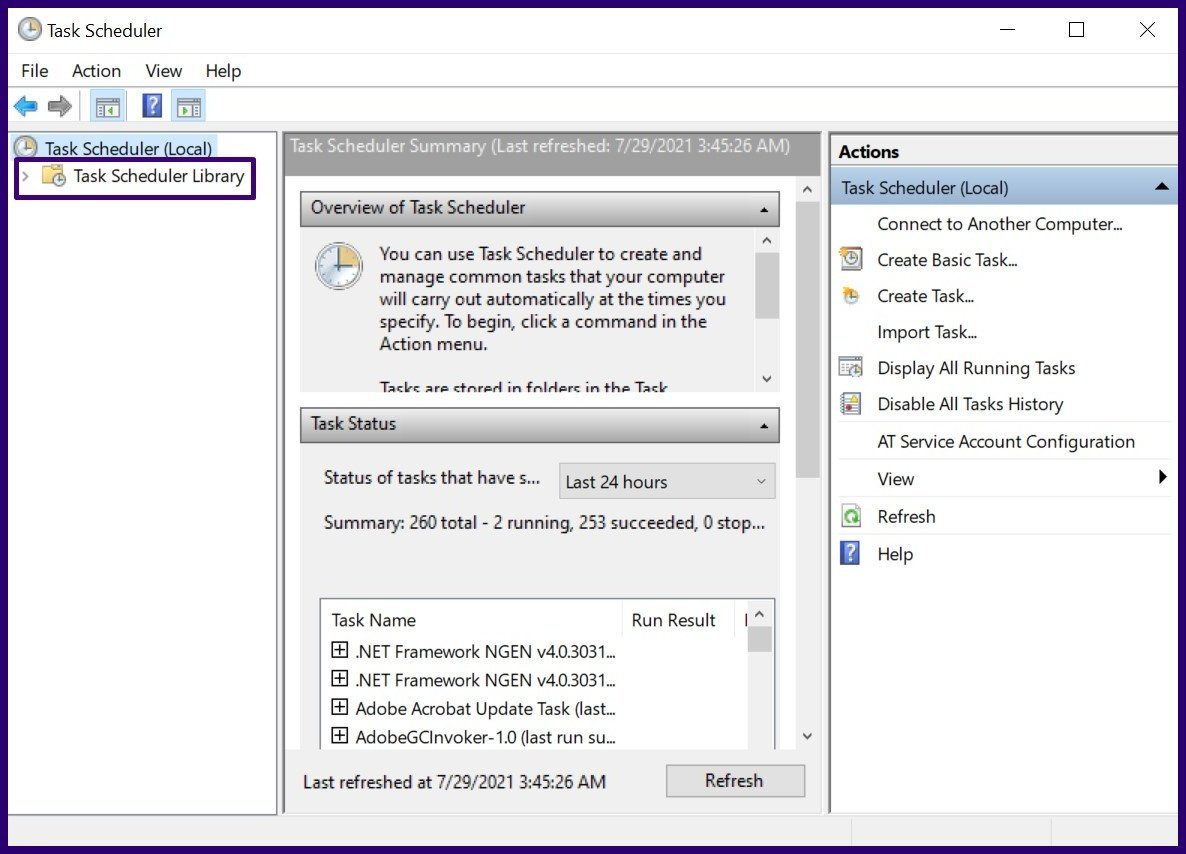
Task: Click the Refresh button at bottom
Action: pyautogui.click(x=734, y=781)
